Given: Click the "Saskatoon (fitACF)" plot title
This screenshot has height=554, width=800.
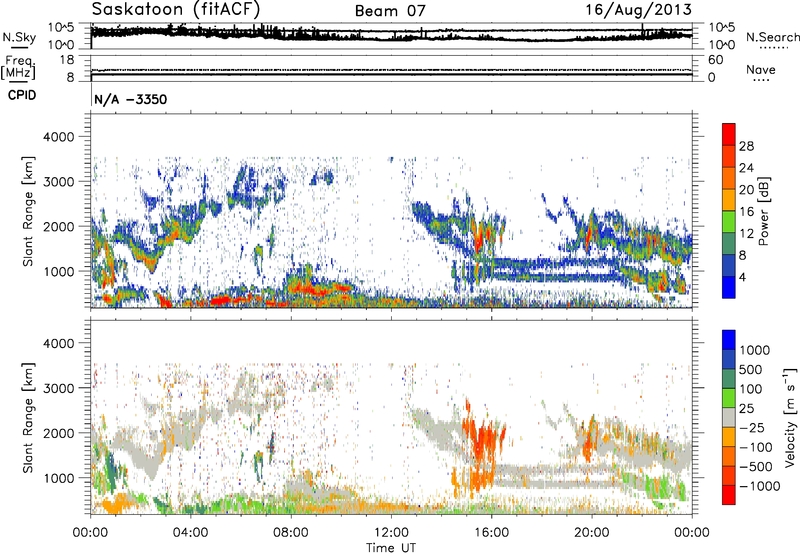Looking at the screenshot, I should [176, 10].
